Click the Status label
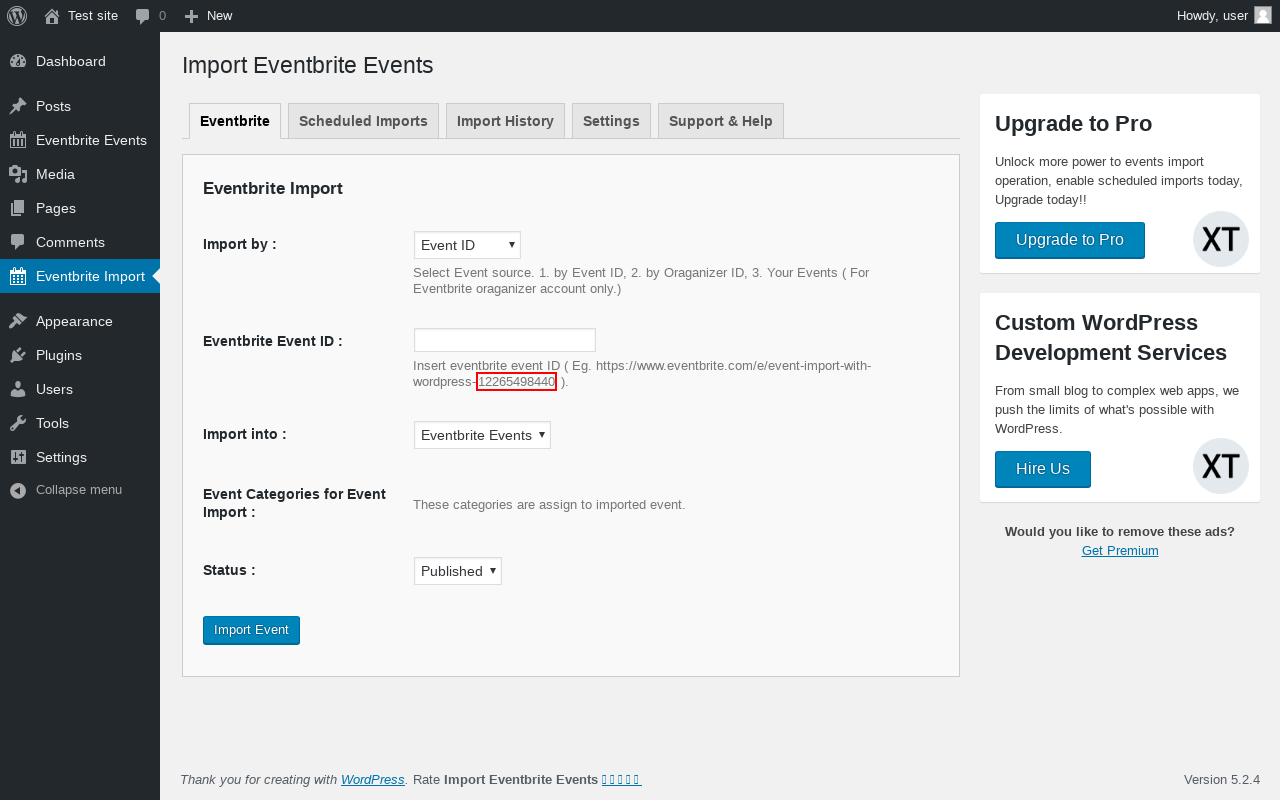This screenshot has width=1280, height=800. point(229,570)
